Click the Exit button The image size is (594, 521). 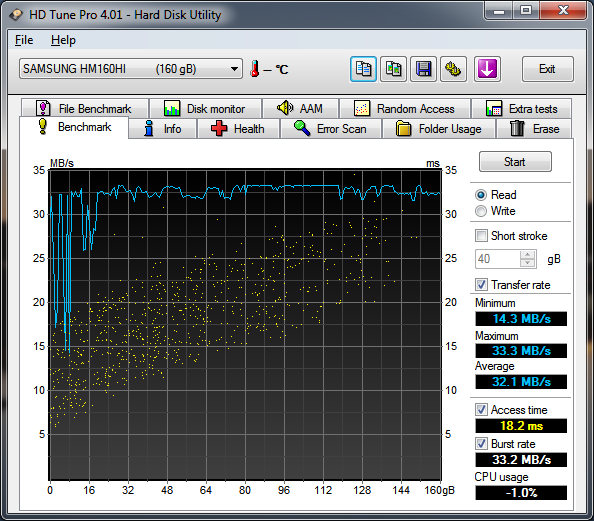[x=547, y=69]
